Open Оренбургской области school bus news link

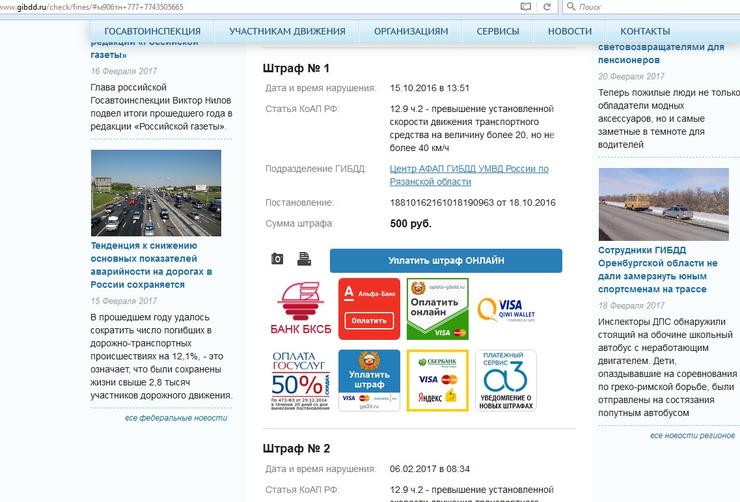click(x=657, y=269)
